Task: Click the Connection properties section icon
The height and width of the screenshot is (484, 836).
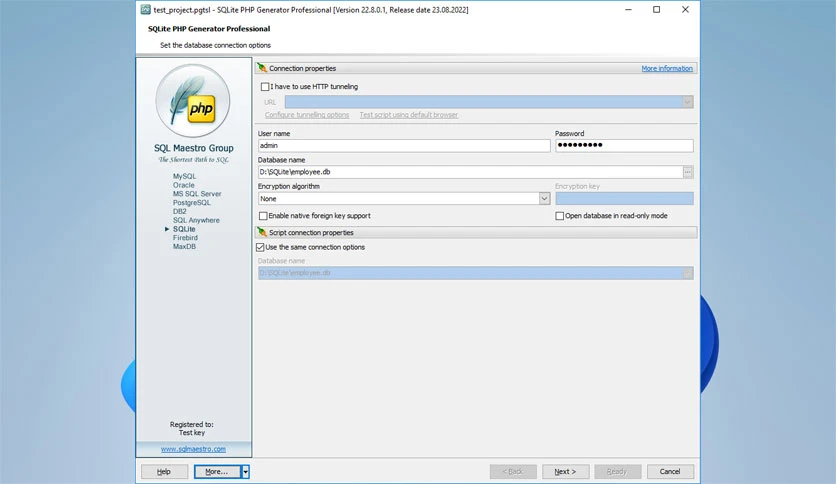Action: click(x=262, y=68)
